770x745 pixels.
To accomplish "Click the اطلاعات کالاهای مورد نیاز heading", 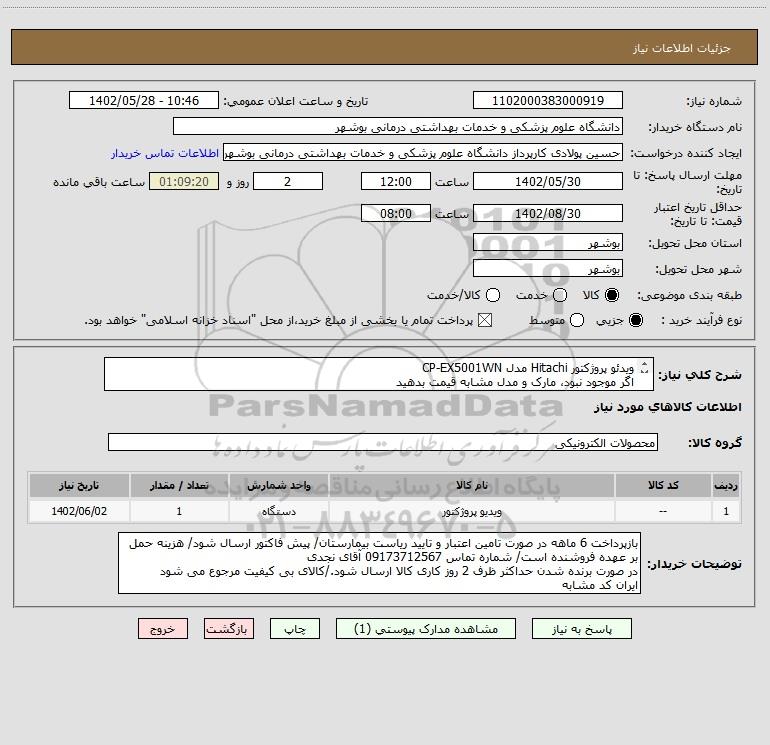I will 667,407.
